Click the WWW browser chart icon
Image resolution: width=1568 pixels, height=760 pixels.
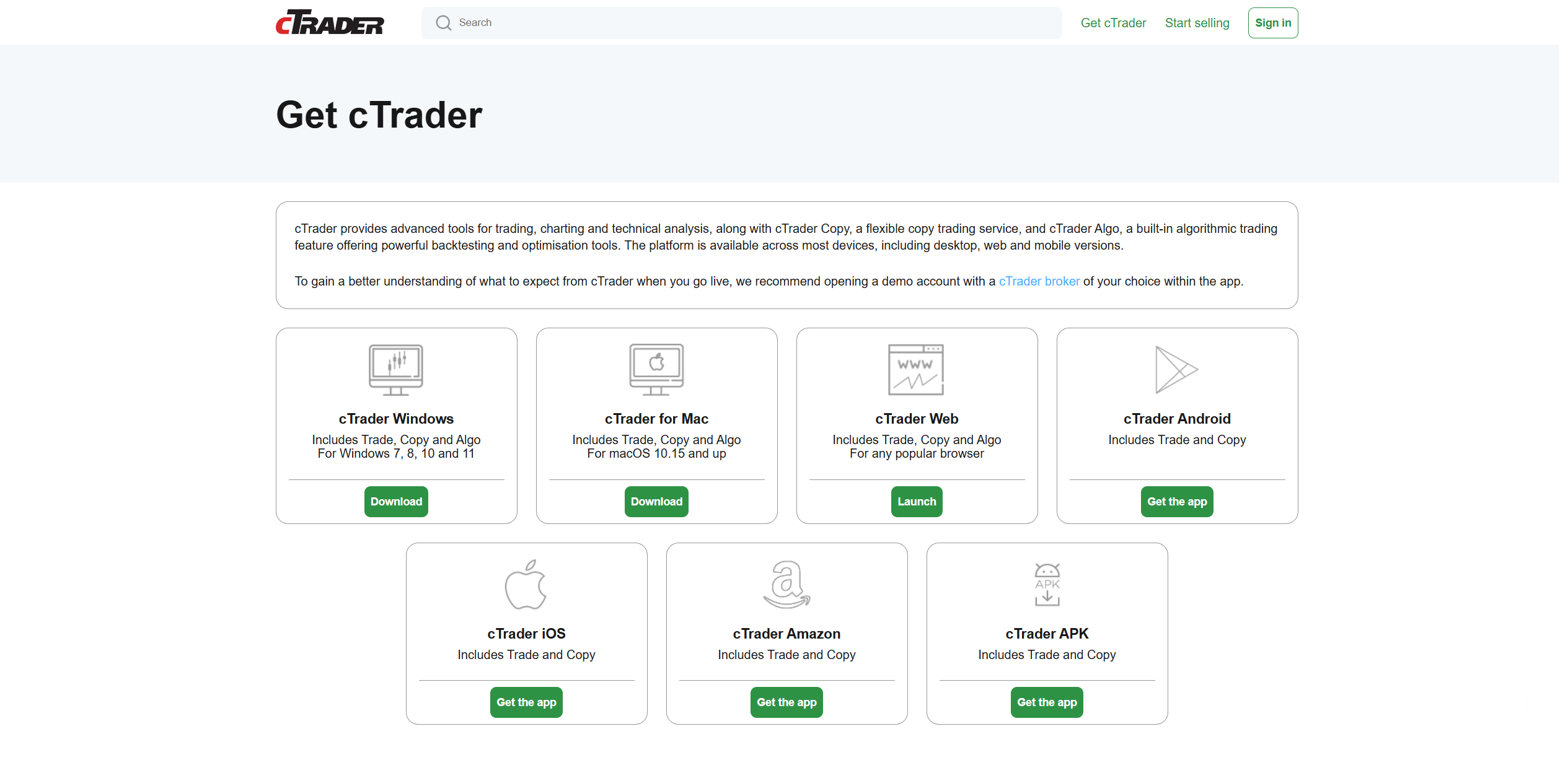click(x=916, y=369)
